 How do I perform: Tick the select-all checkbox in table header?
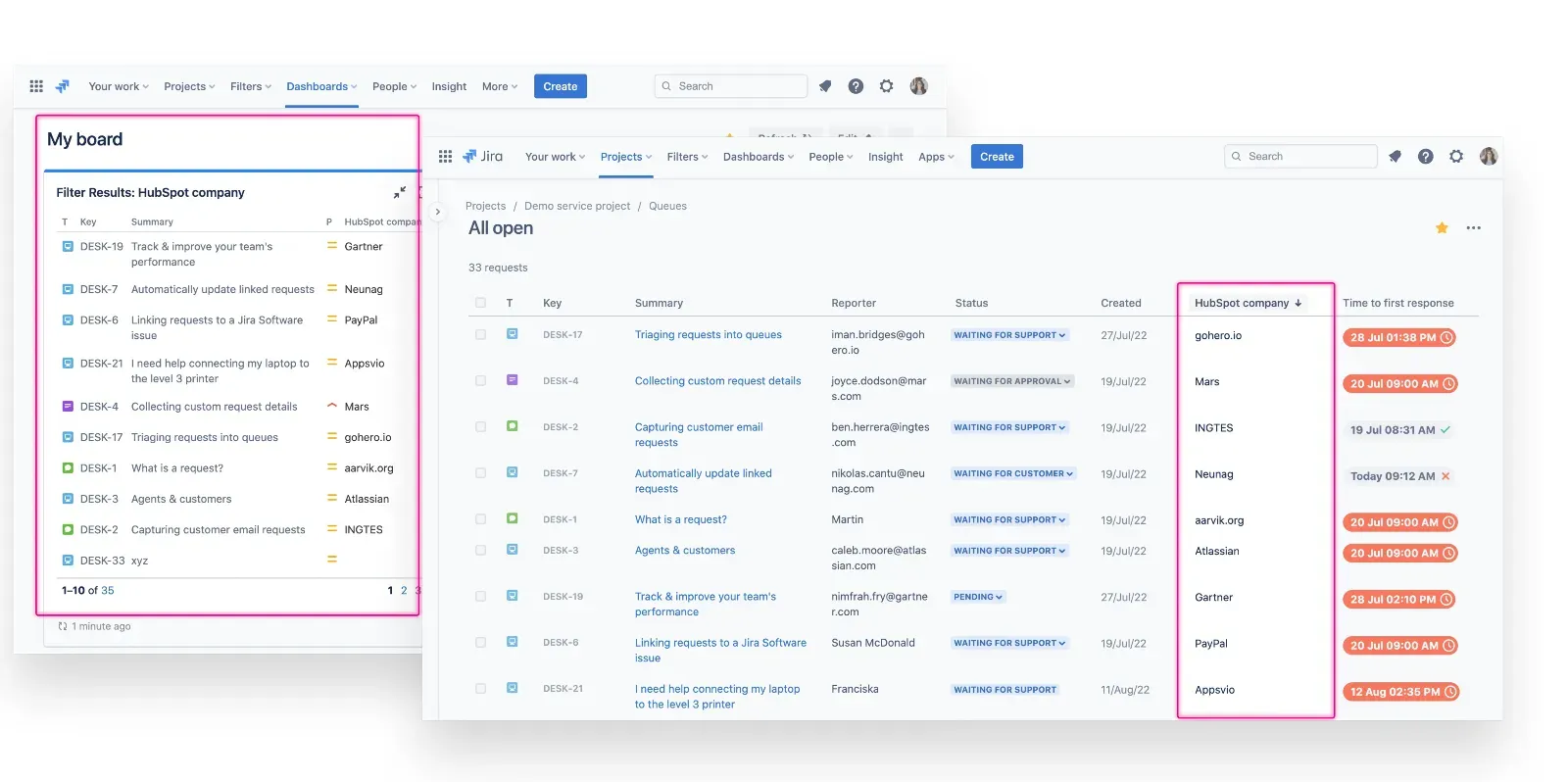tap(480, 303)
